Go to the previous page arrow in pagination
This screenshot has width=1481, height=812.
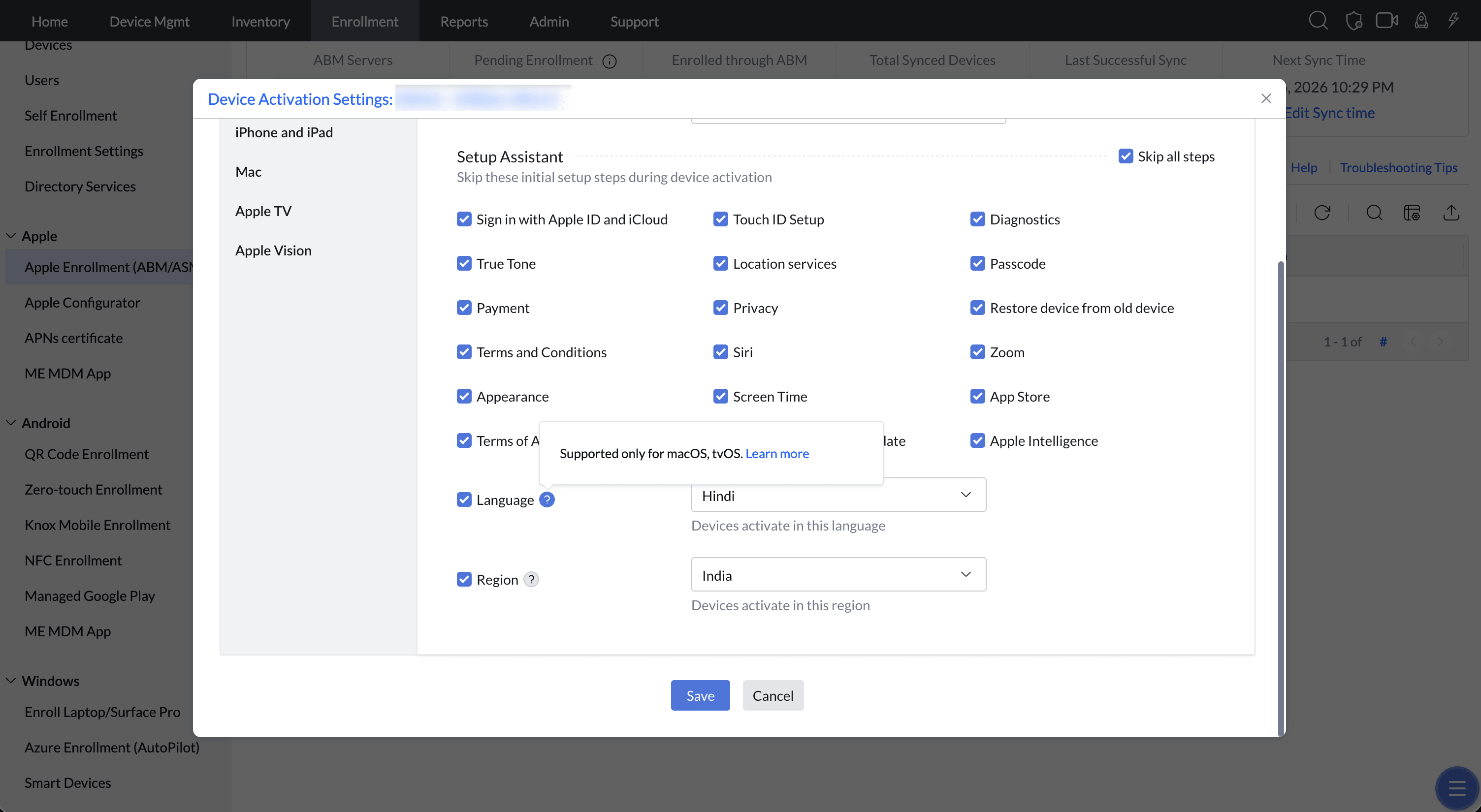[1414, 342]
